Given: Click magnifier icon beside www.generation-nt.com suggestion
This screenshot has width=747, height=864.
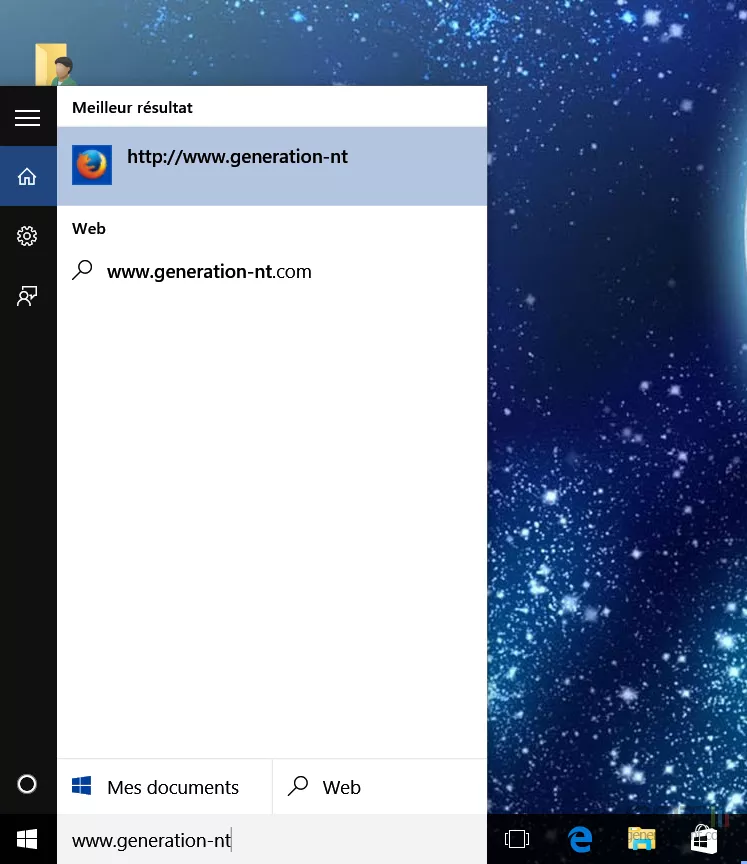Looking at the screenshot, I should (84, 270).
